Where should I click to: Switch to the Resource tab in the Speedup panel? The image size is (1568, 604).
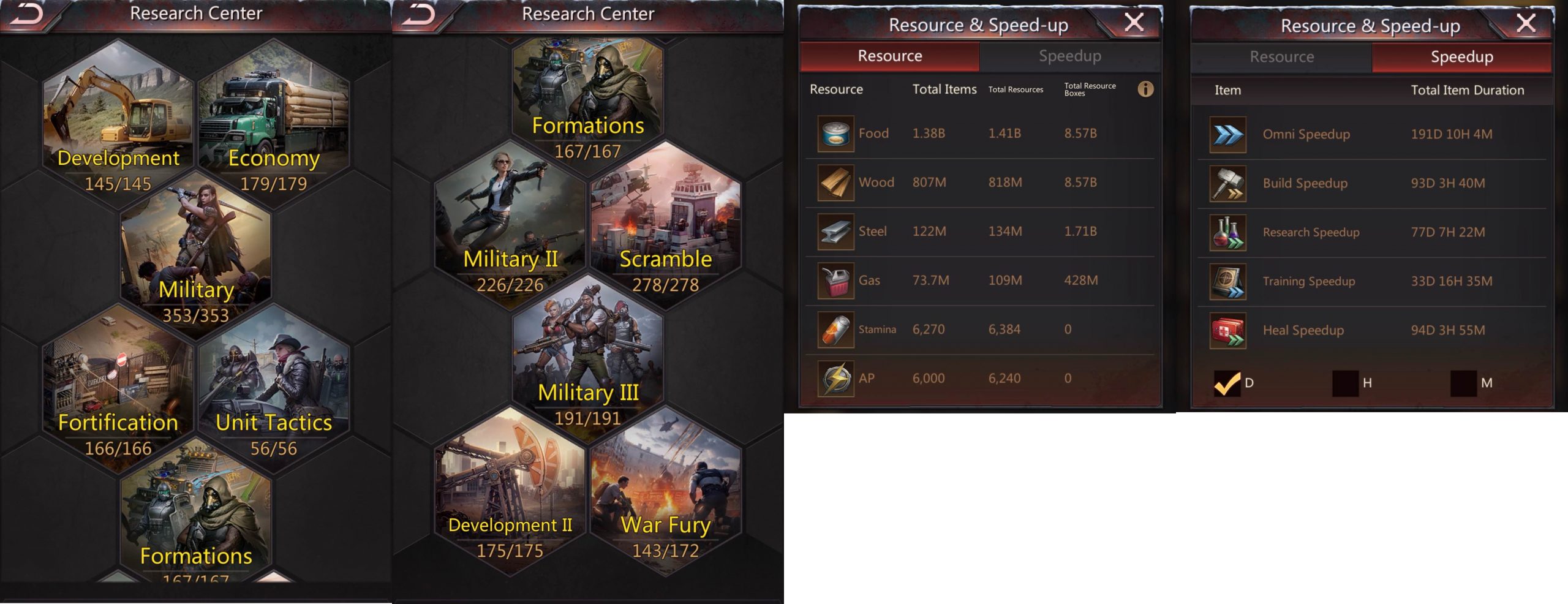[x=1281, y=57]
